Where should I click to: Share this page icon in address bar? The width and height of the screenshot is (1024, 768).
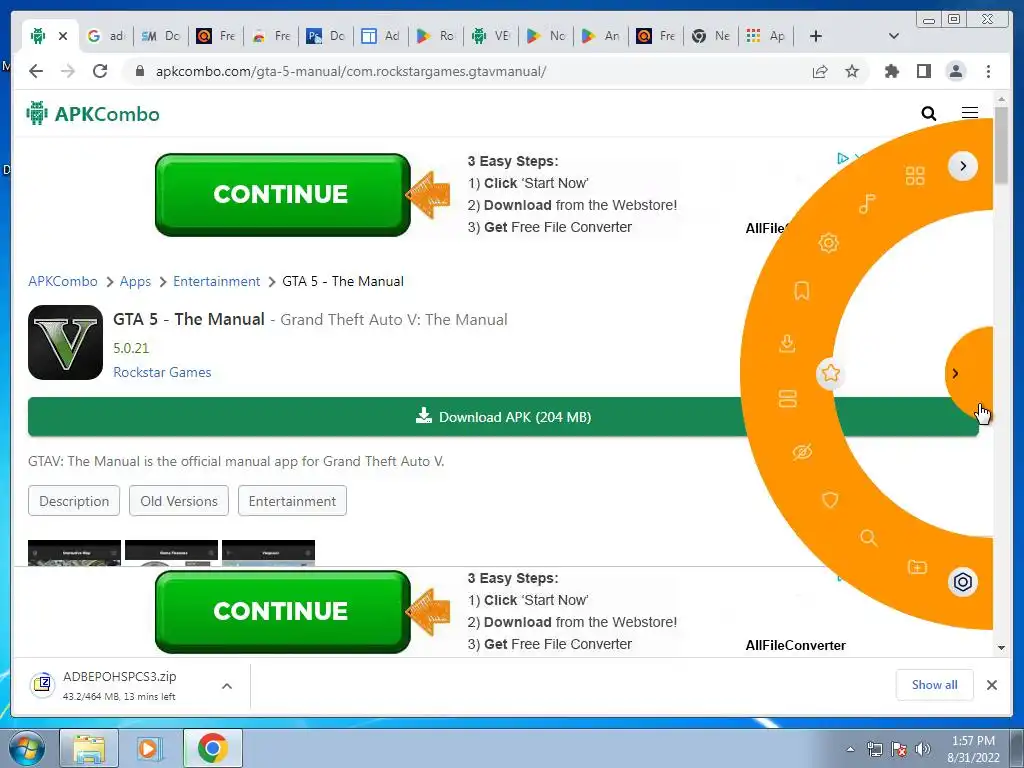tap(820, 71)
